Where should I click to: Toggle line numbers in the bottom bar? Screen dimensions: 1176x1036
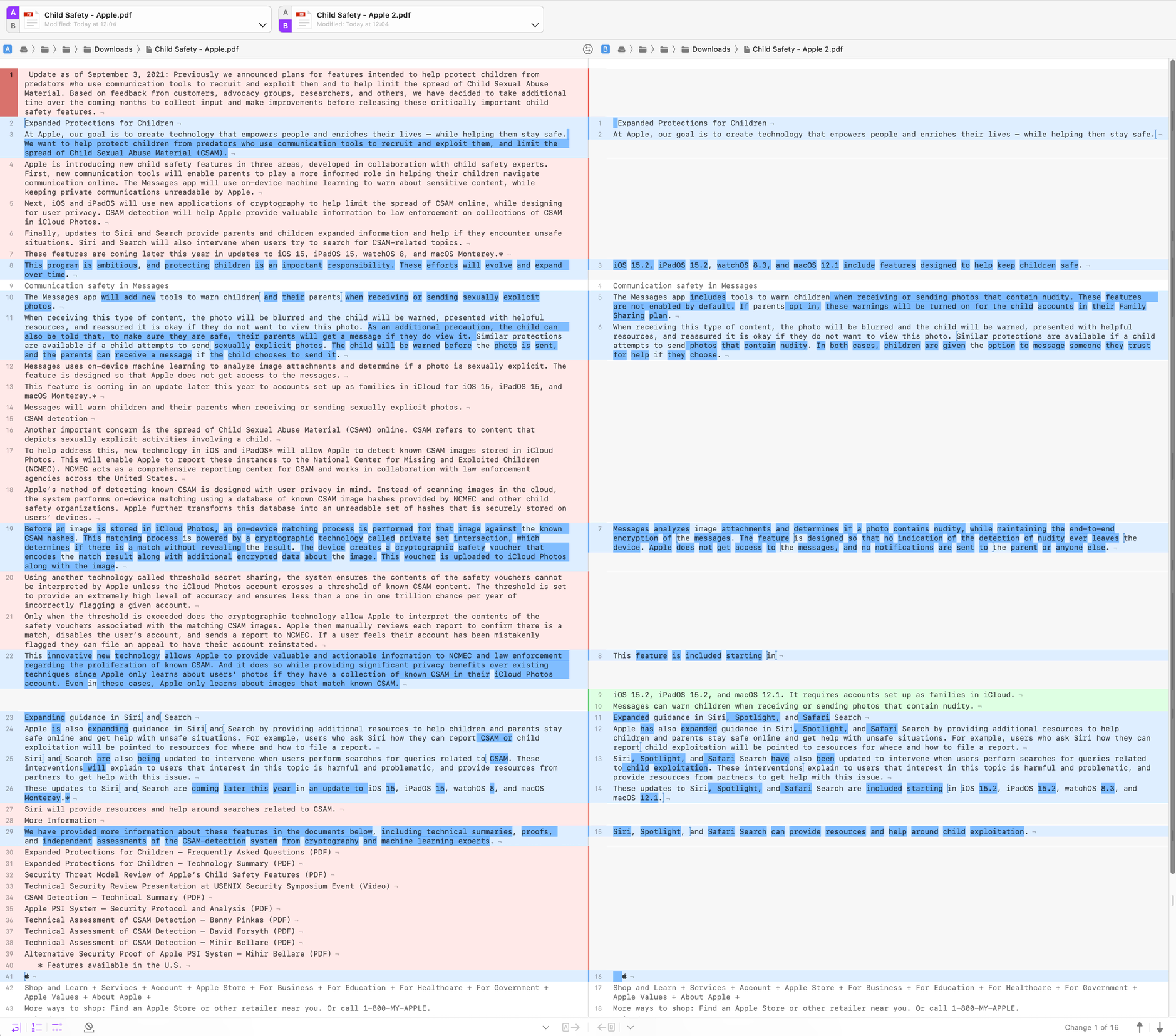click(x=37, y=1027)
